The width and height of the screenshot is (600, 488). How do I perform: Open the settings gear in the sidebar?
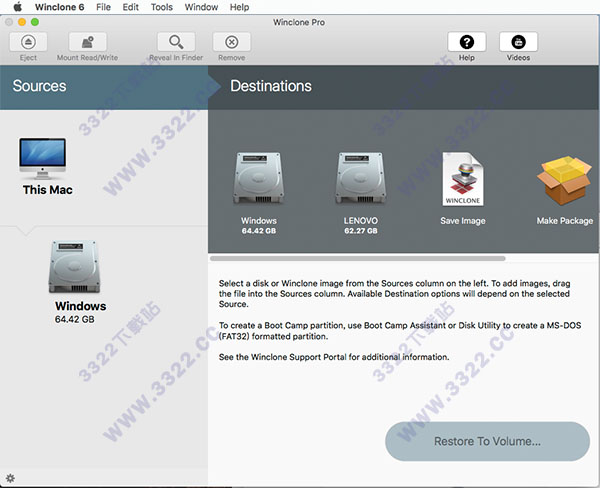pyautogui.click(x=10, y=478)
